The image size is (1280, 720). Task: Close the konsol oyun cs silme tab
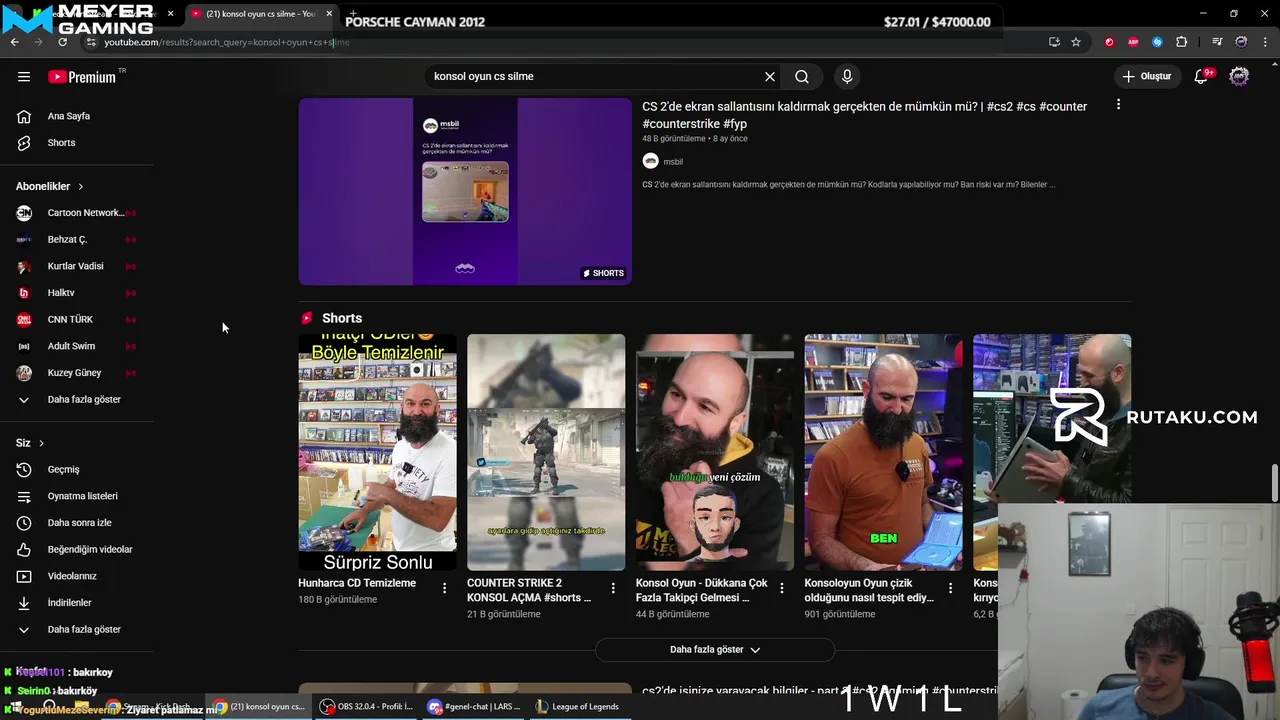329,14
